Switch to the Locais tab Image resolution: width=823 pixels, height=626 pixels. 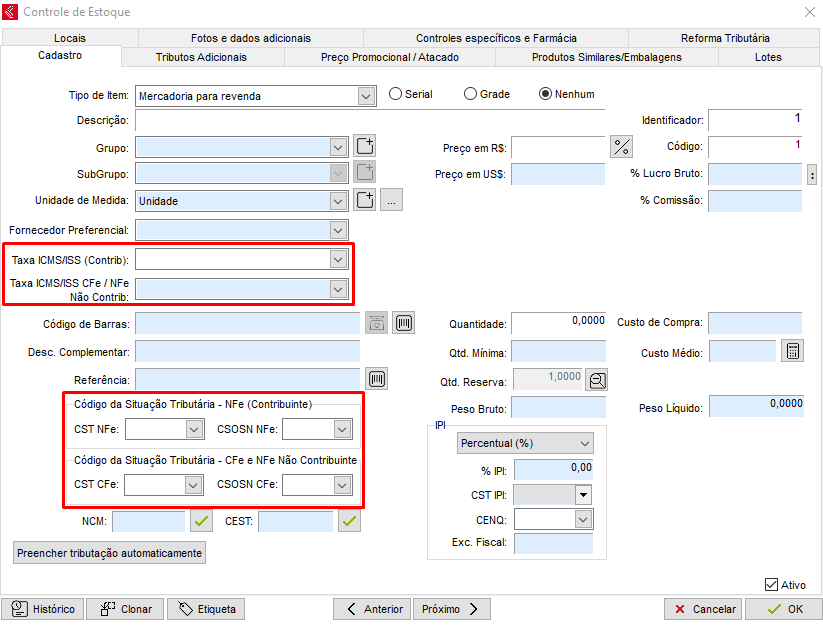pos(70,38)
